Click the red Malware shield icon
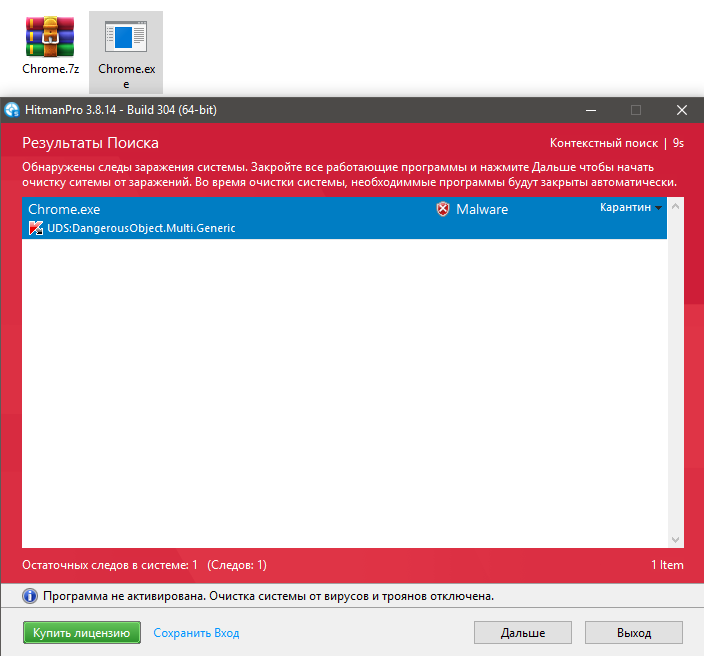704x656 pixels. tap(443, 209)
